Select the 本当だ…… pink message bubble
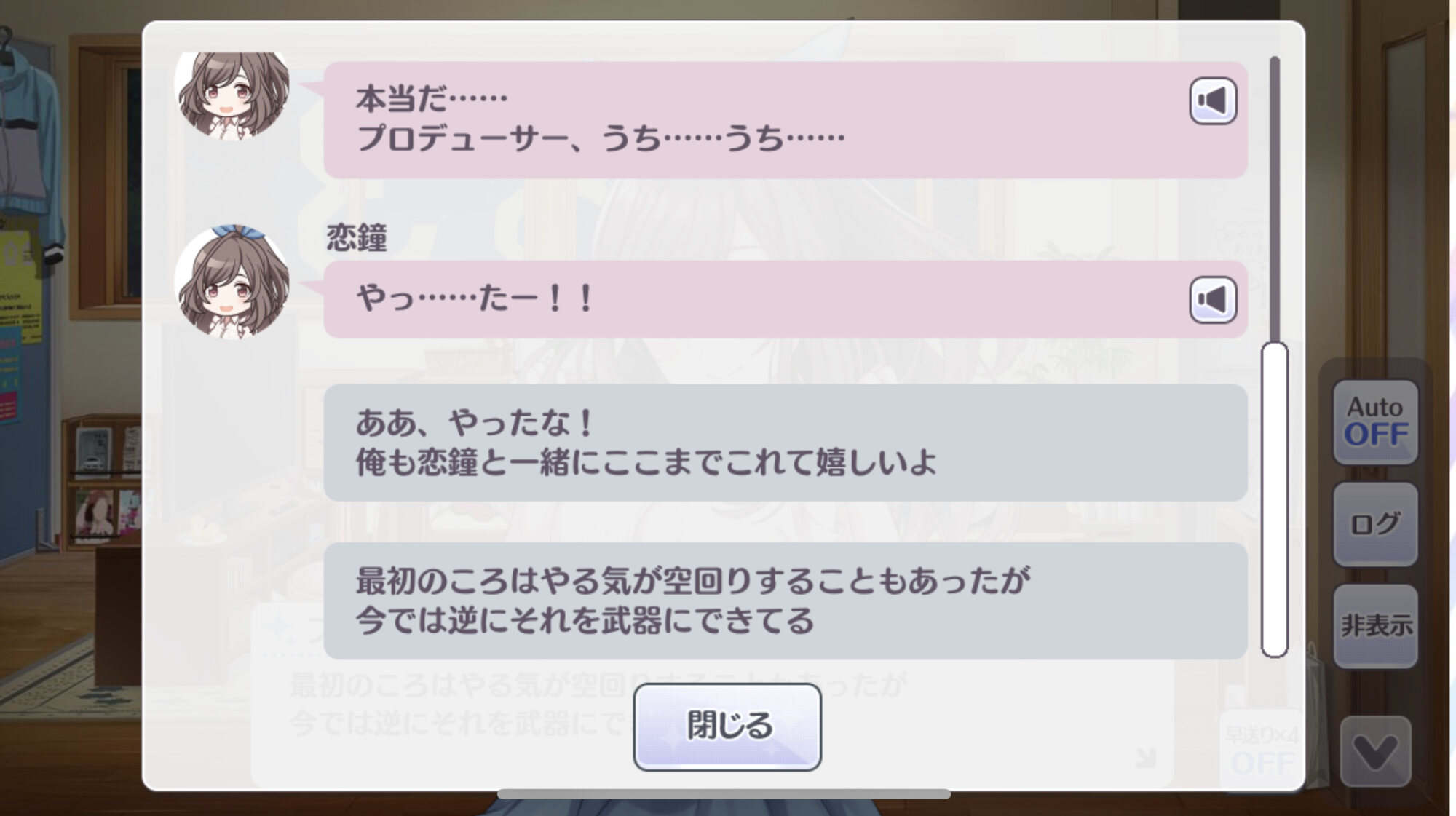 tap(786, 119)
